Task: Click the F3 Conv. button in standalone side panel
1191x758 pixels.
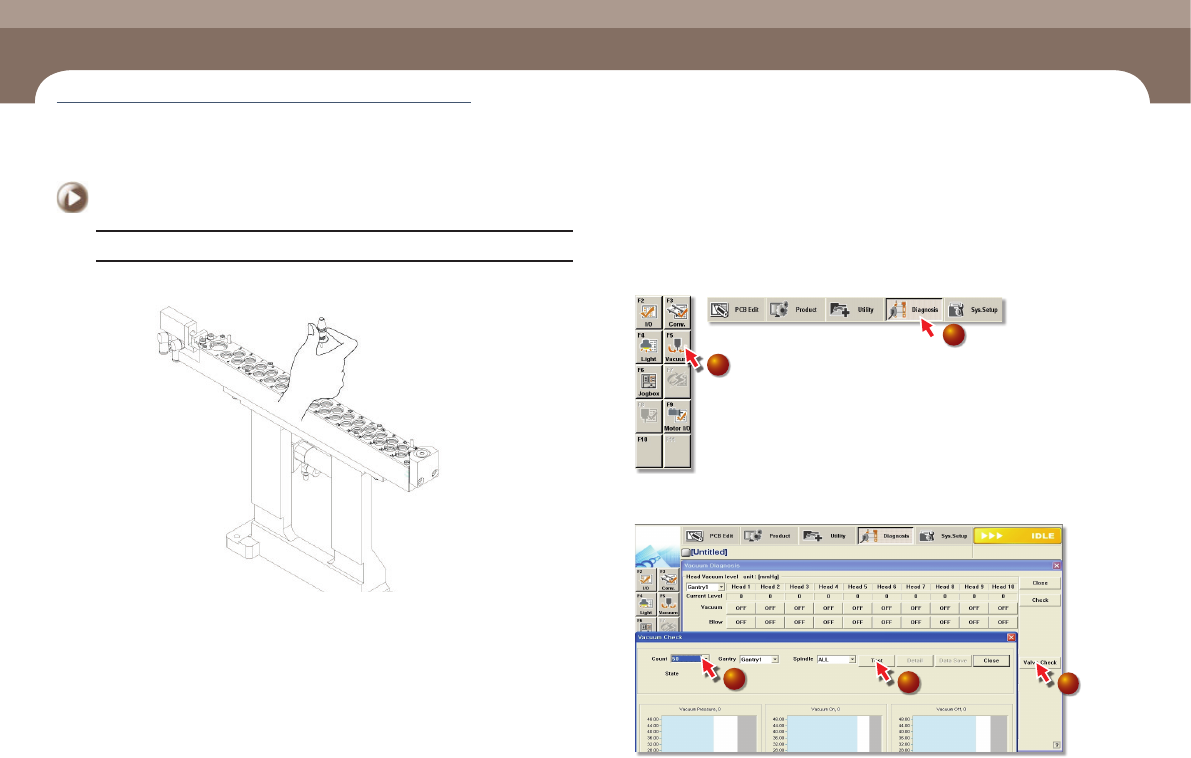Action: point(677,313)
